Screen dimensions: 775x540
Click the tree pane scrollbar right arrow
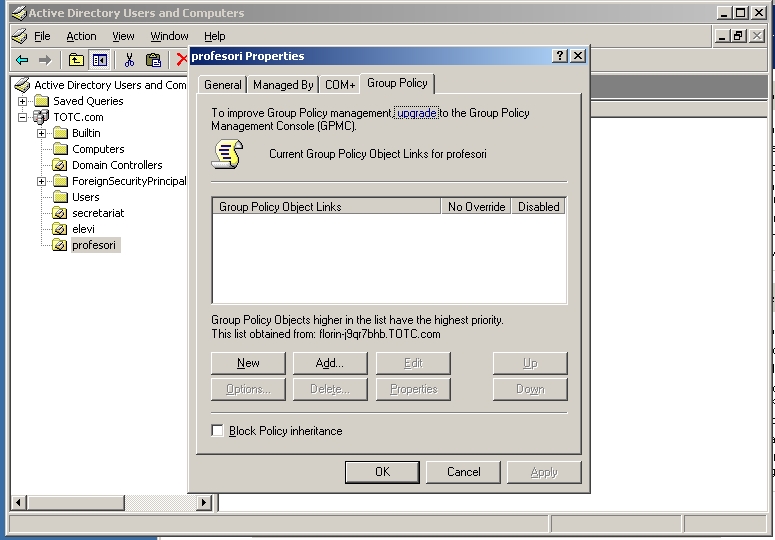[204, 502]
